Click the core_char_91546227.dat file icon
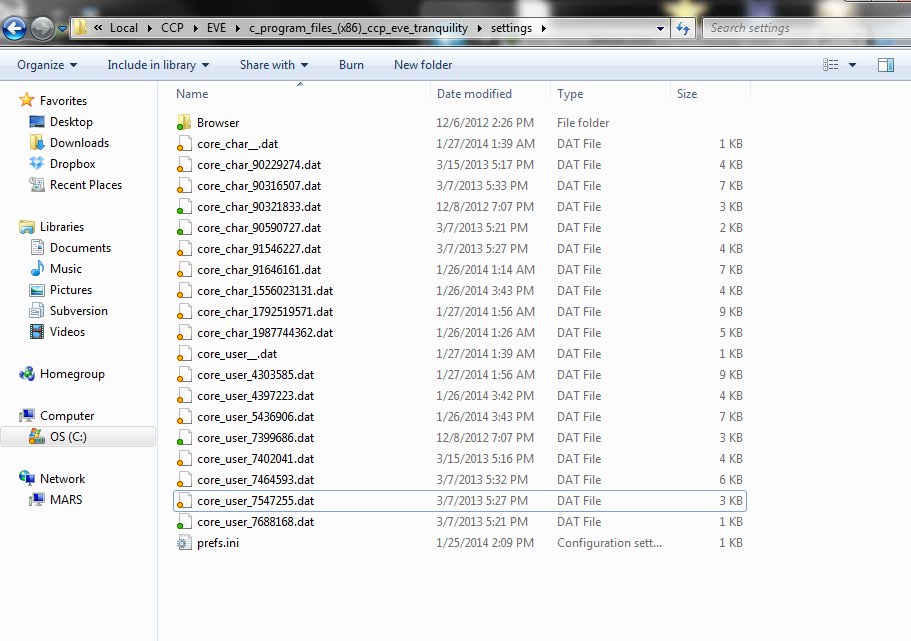This screenshot has width=911, height=641. (184, 249)
